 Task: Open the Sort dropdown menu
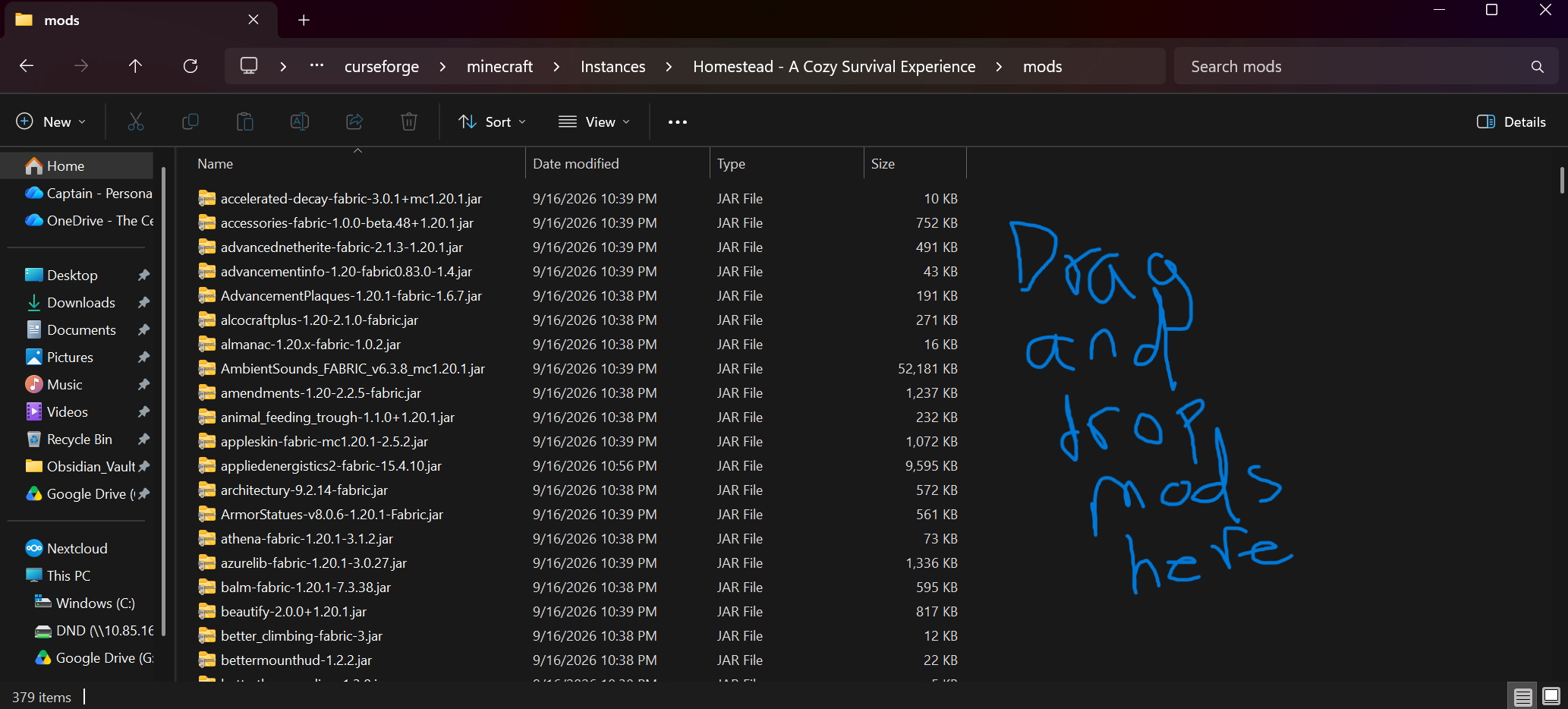click(492, 121)
